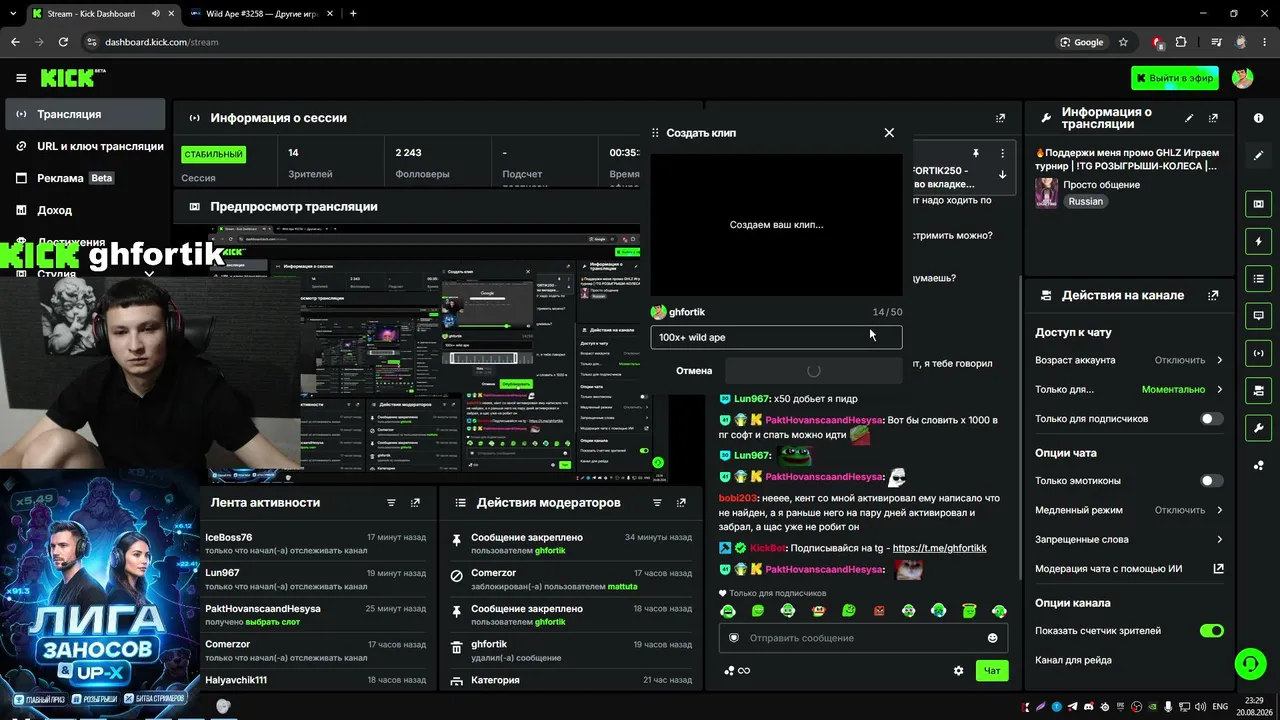Viewport: 1280px width, 720px height.
Task: Reload the page in the browser
Action: pos(63,42)
